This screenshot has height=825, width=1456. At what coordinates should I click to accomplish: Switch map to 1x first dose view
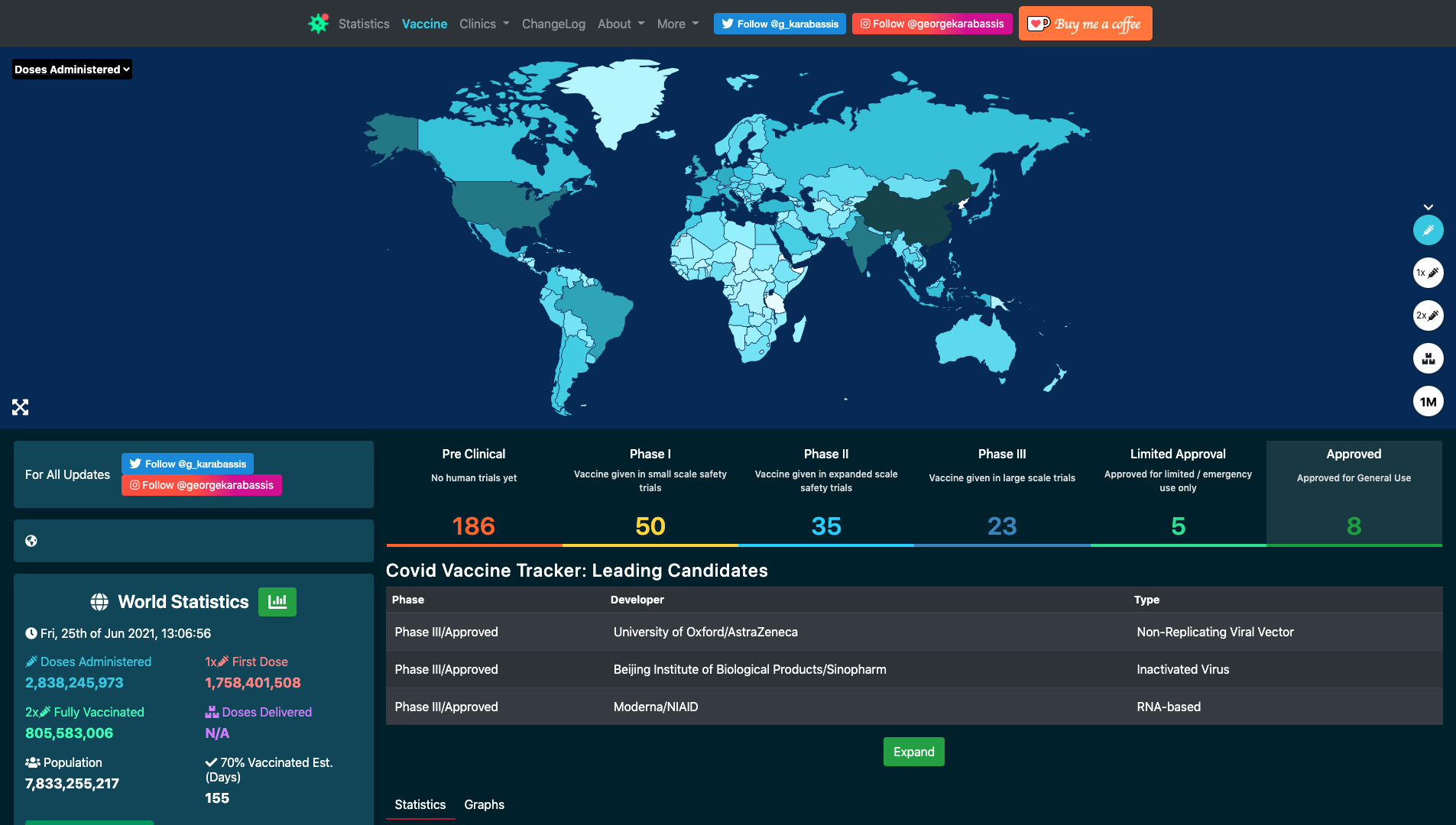[x=1428, y=273]
